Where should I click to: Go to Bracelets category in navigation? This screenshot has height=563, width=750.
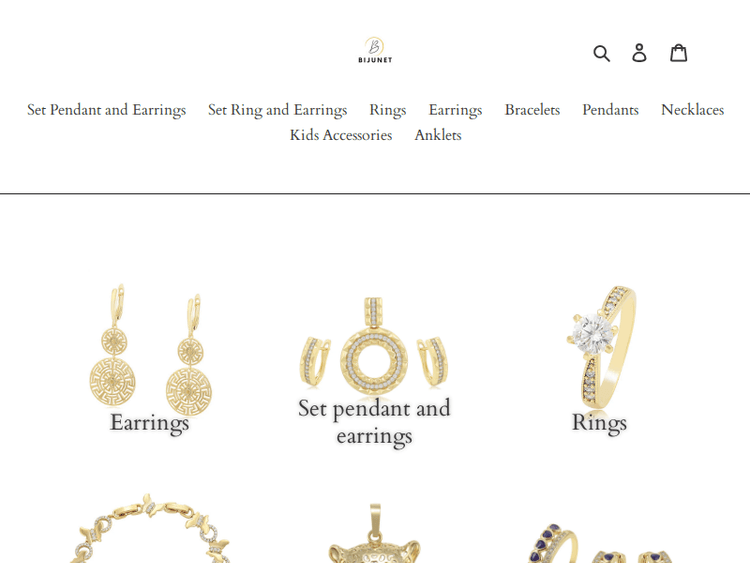[x=532, y=110]
